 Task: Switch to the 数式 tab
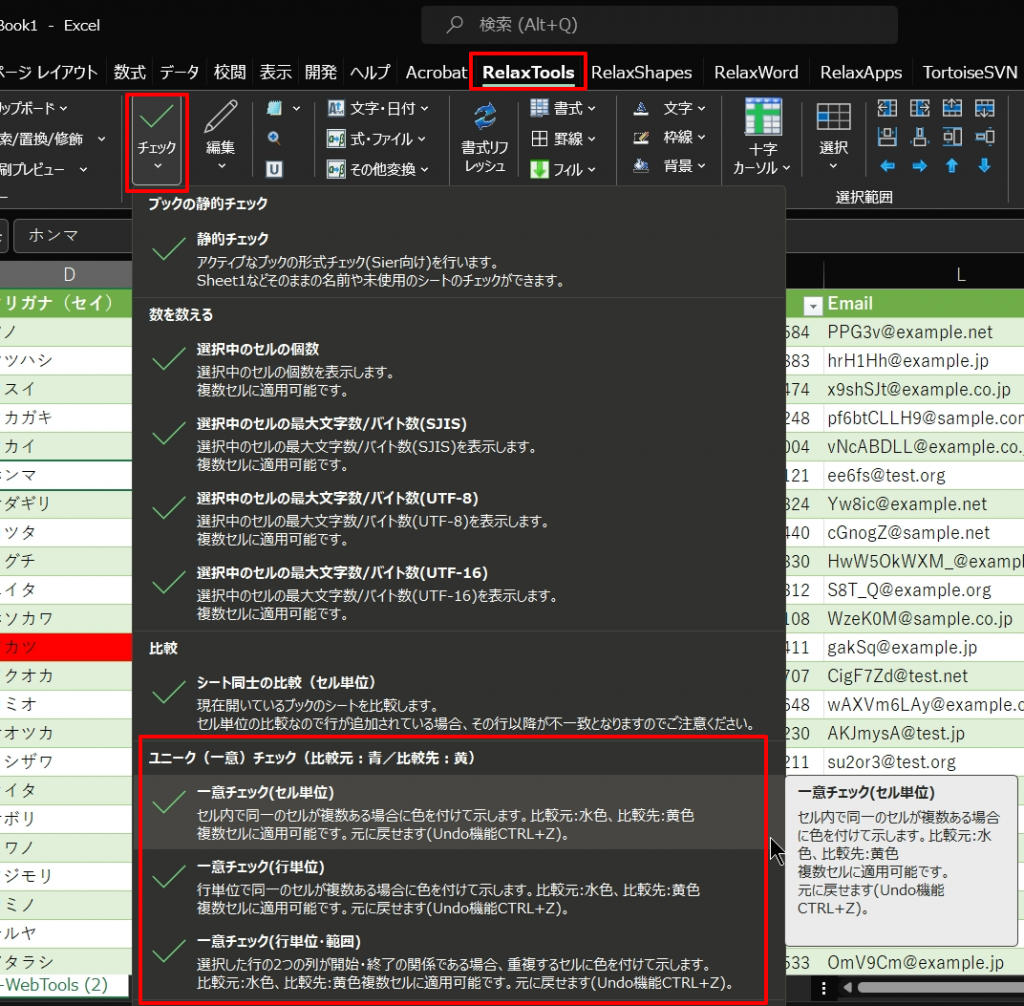click(129, 72)
